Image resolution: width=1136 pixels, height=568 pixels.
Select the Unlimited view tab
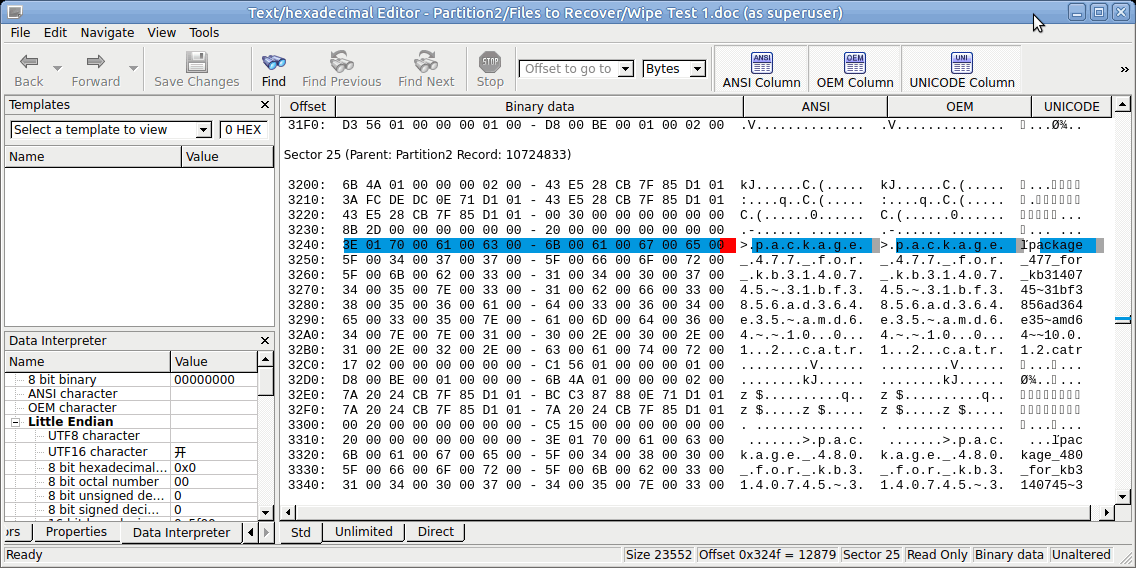pyautogui.click(x=363, y=532)
